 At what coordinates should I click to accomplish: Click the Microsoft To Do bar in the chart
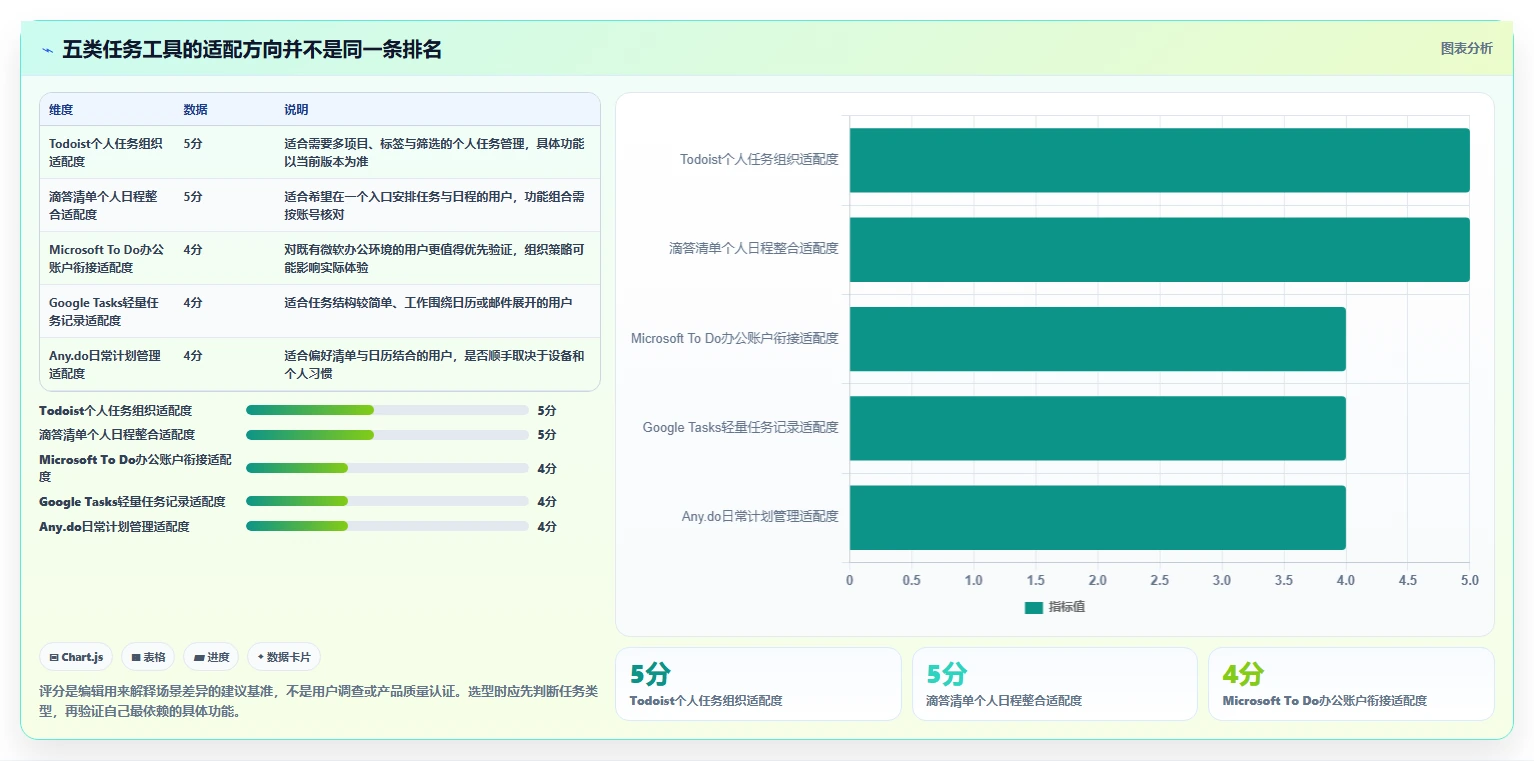1098,339
